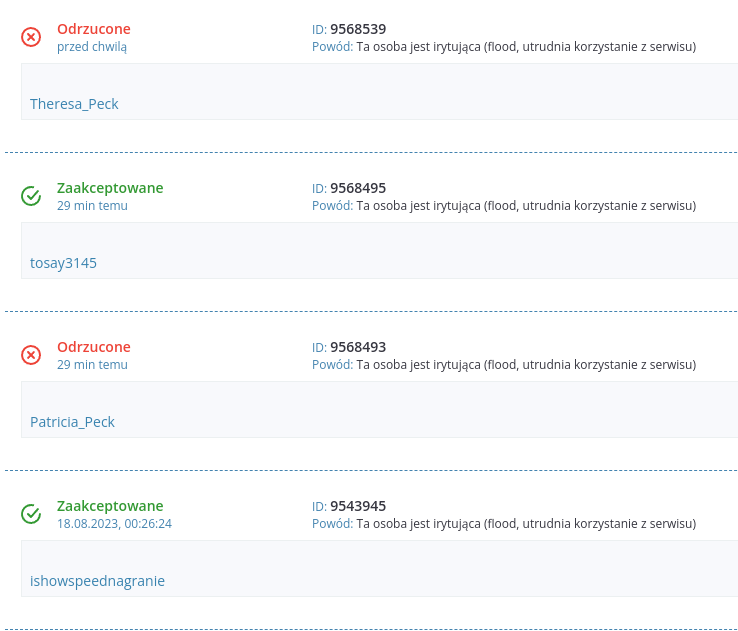Image resolution: width=738 pixels, height=631 pixels.
Task: Open the tosay3145 user profile link
Action: (x=63, y=263)
